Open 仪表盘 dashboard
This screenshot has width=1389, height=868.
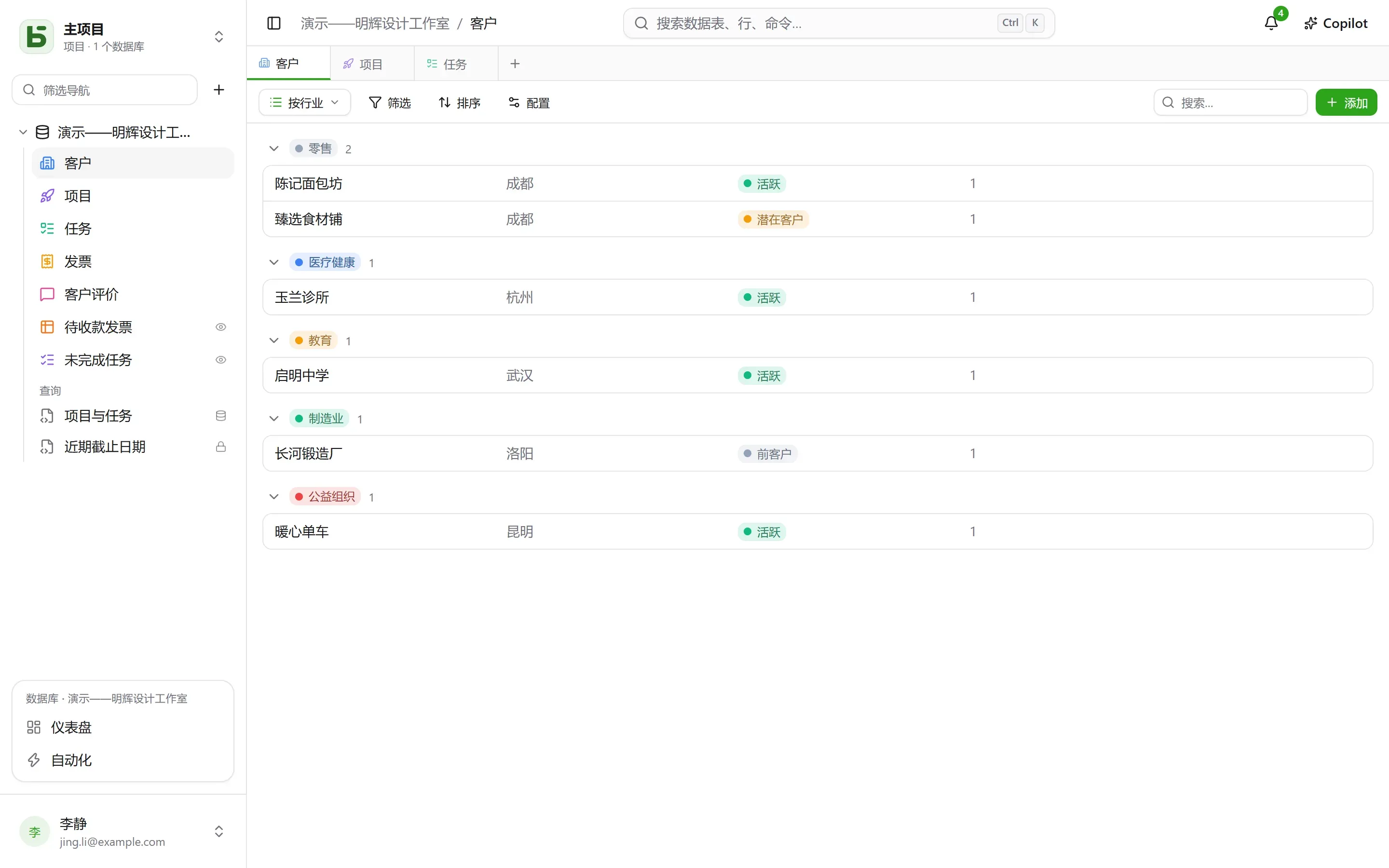click(123, 727)
